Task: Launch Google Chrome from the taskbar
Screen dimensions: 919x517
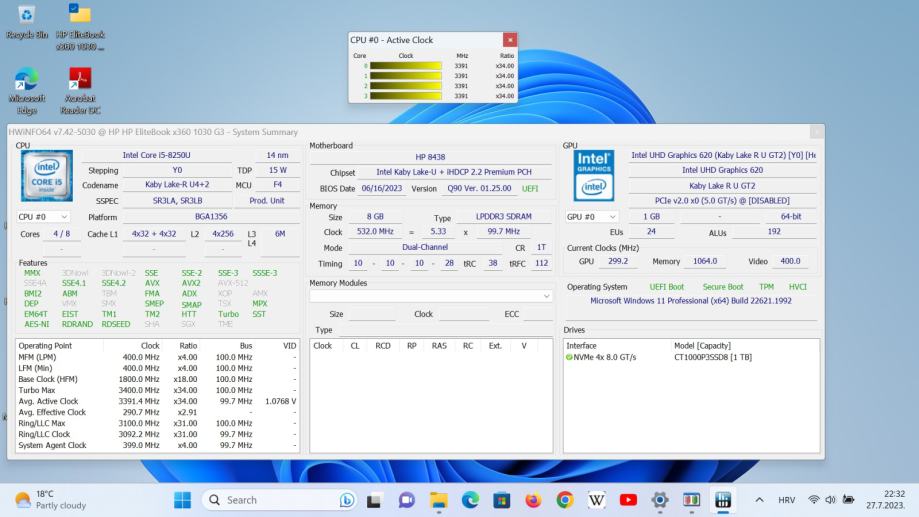Action: [565, 500]
